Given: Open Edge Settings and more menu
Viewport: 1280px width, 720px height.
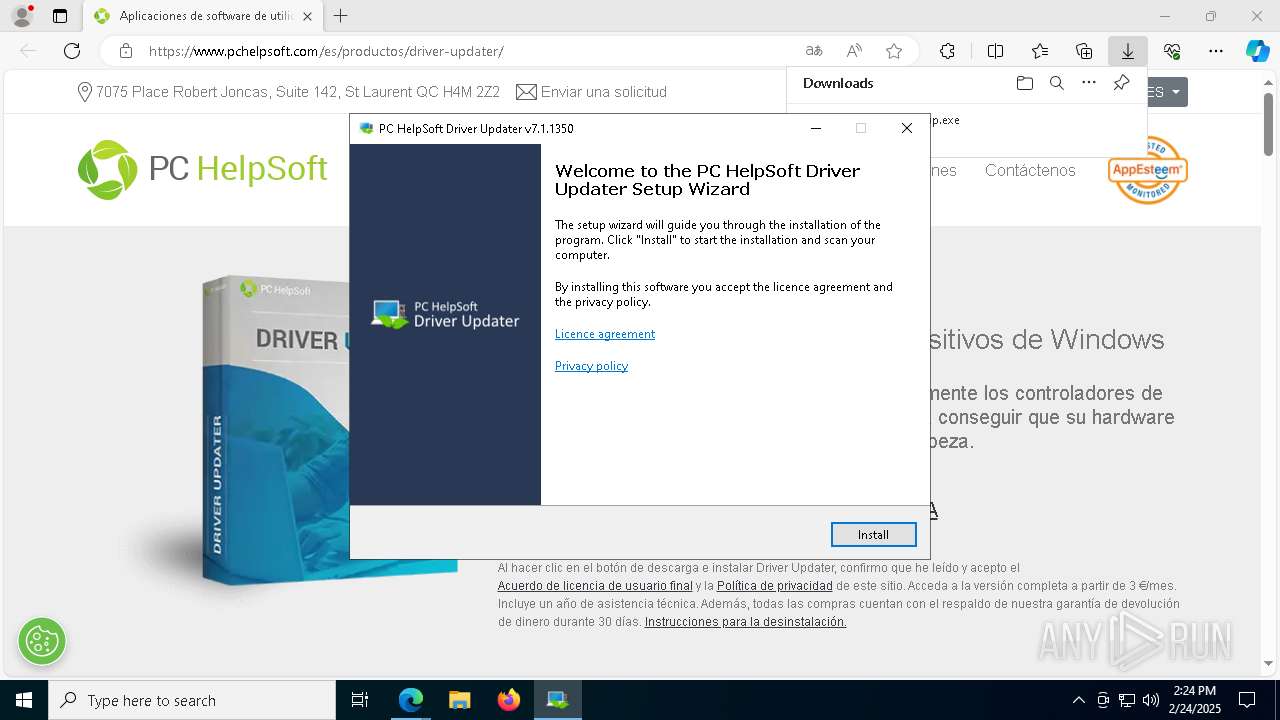Looking at the screenshot, I should 1216,51.
